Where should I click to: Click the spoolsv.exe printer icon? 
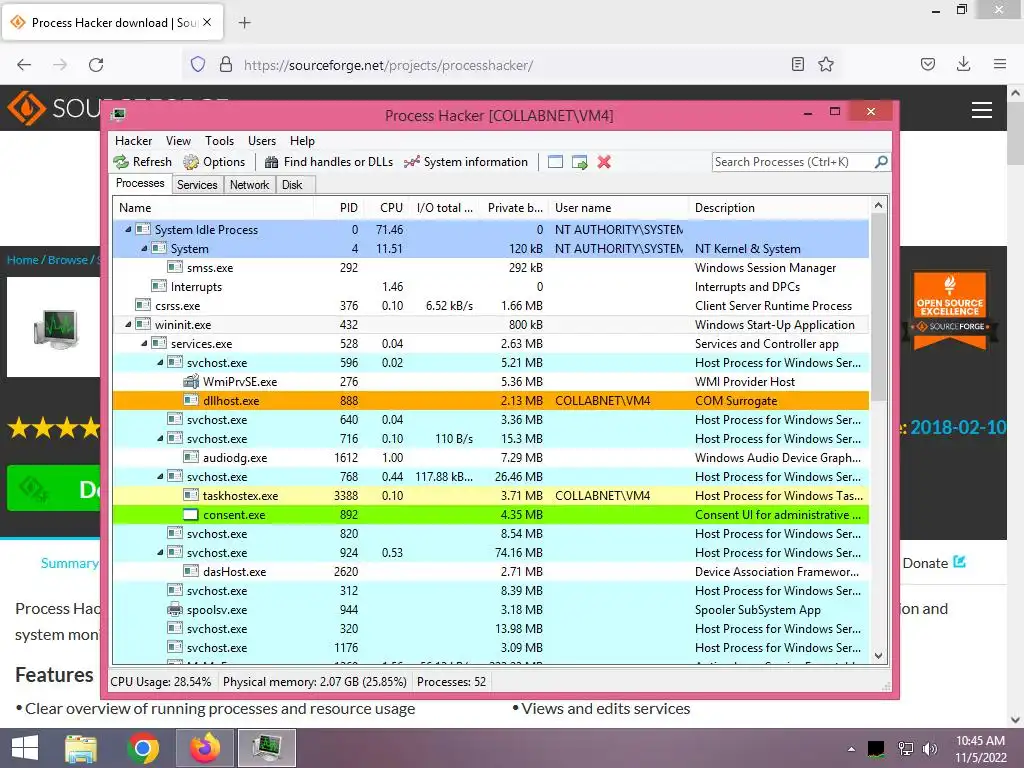[175, 609]
